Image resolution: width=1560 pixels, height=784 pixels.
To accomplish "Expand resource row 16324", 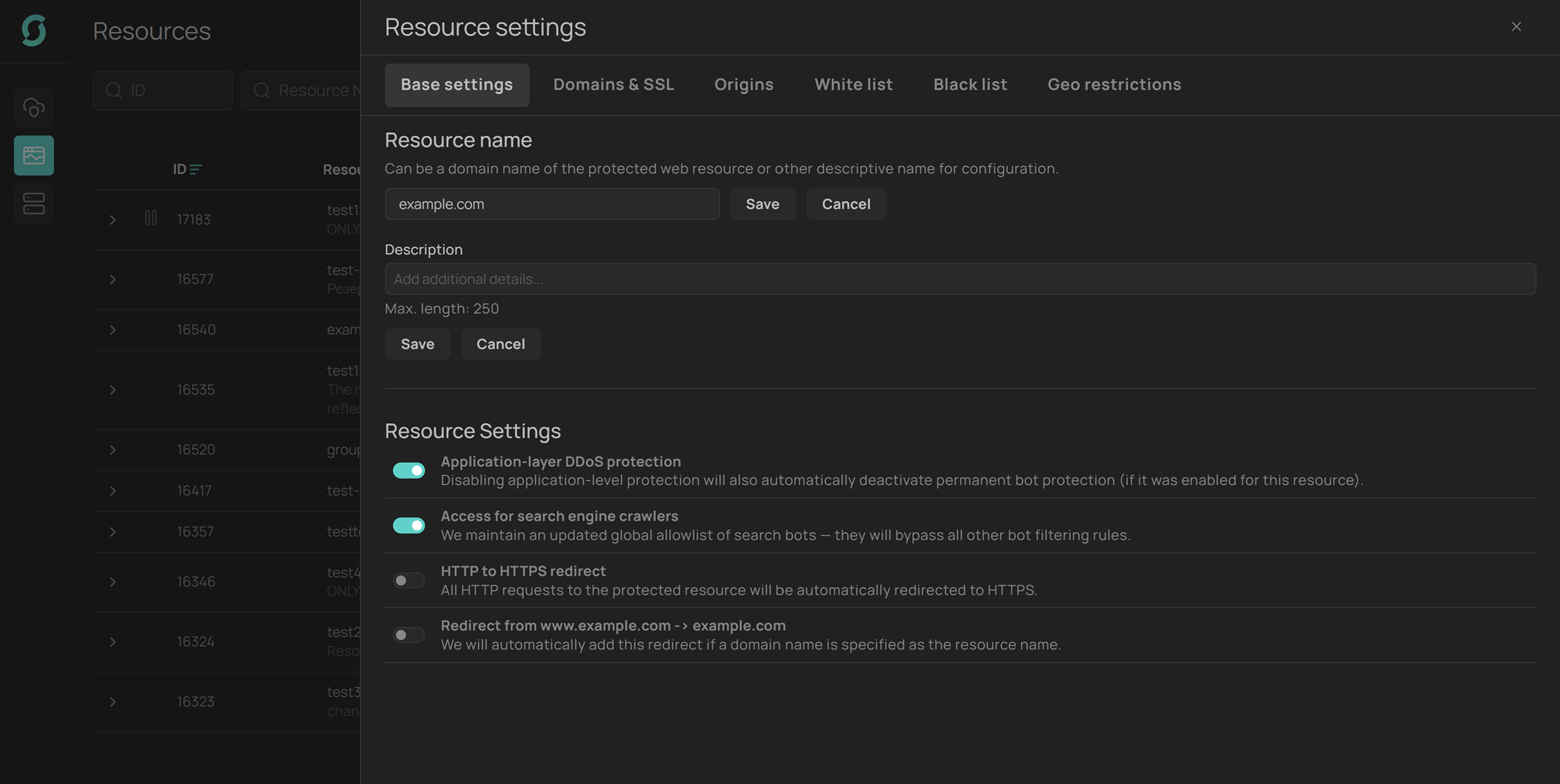I will 113,642.
